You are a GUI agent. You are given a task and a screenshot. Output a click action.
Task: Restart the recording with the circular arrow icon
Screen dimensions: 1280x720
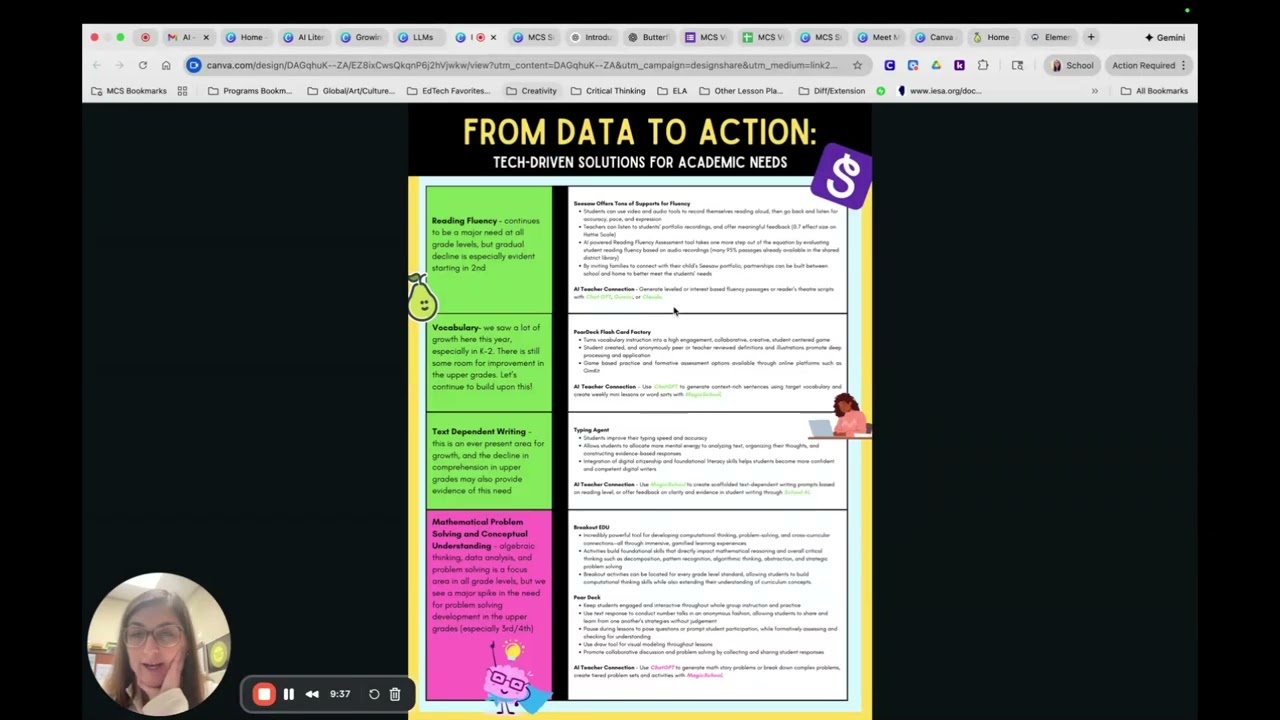(x=374, y=694)
